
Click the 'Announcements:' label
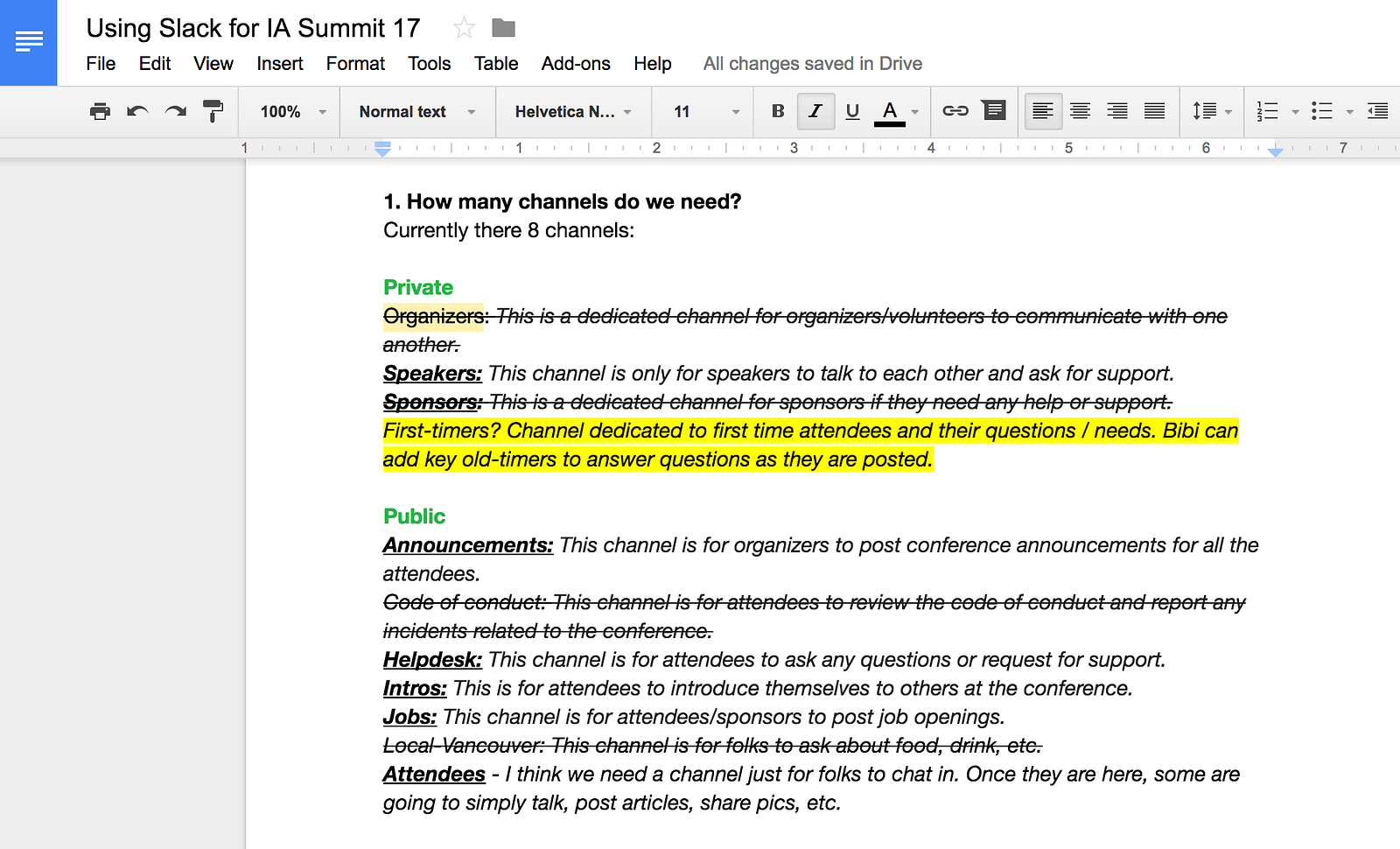click(468, 545)
